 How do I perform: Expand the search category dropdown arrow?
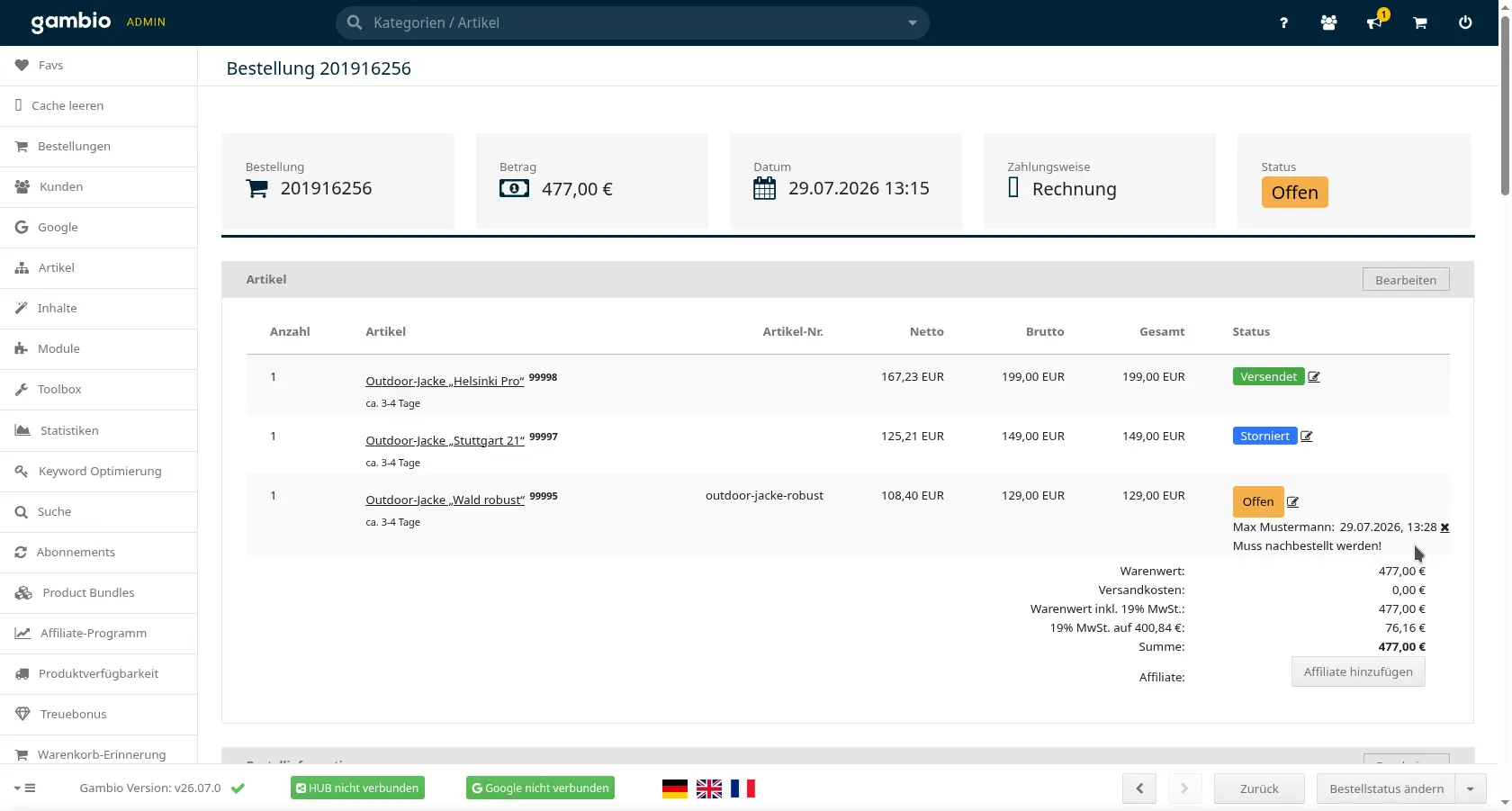pyautogui.click(x=913, y=23)
